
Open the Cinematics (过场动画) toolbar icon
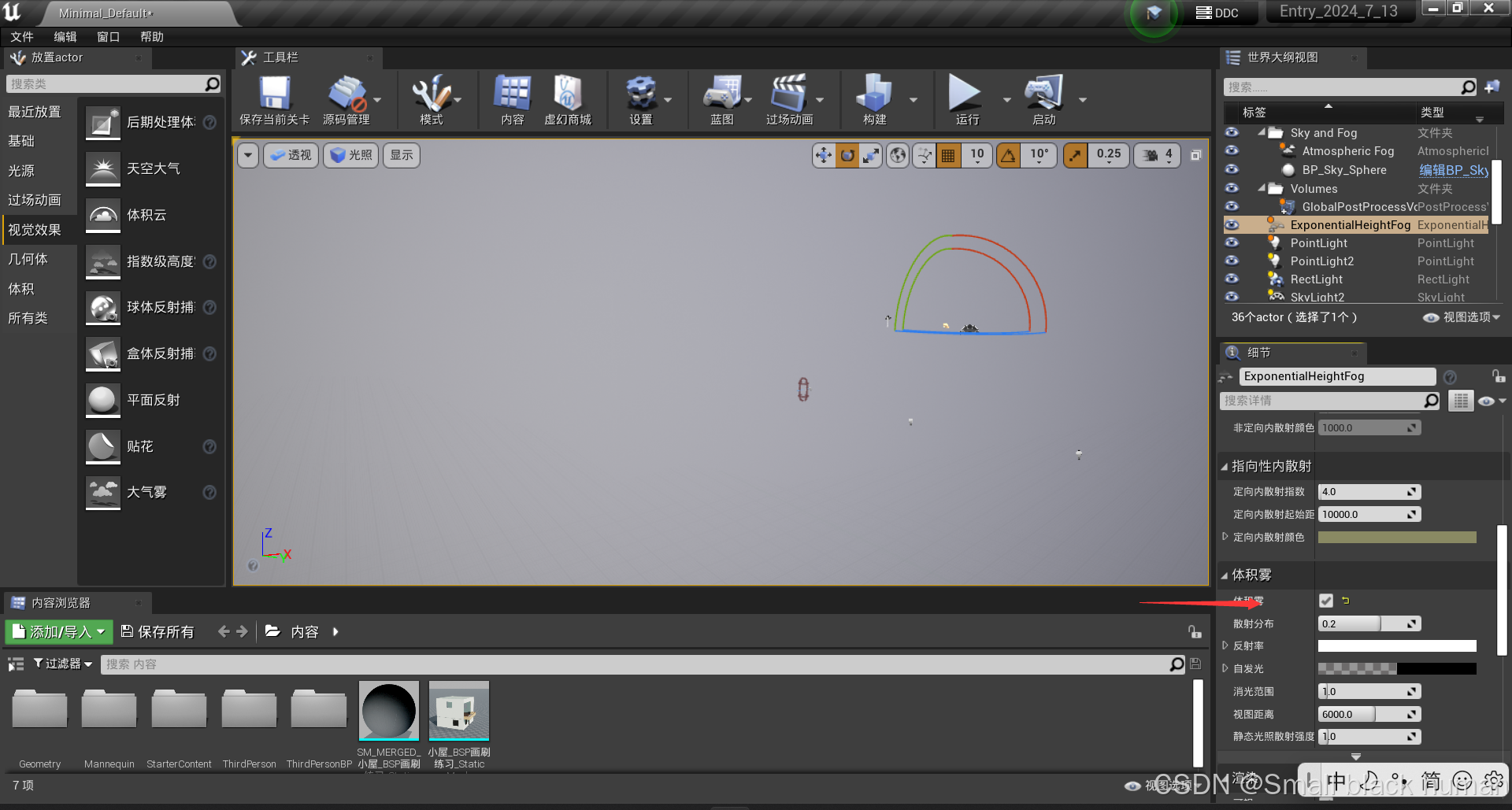point(788,94)
